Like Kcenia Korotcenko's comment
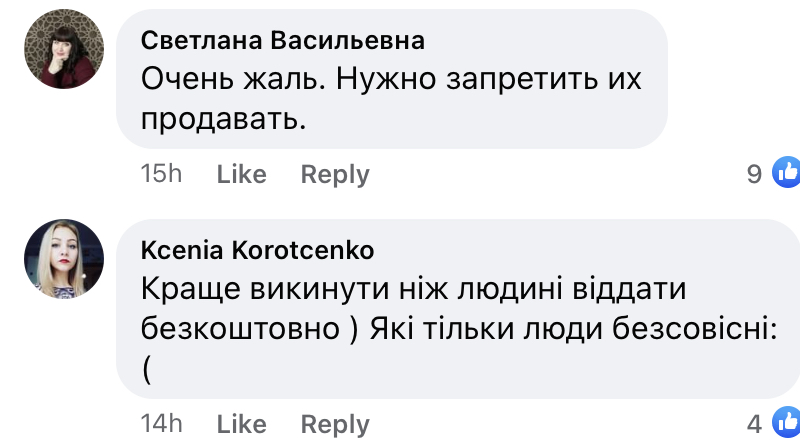The height and width of the screenshot is (445, 800). tap(242, 424)
